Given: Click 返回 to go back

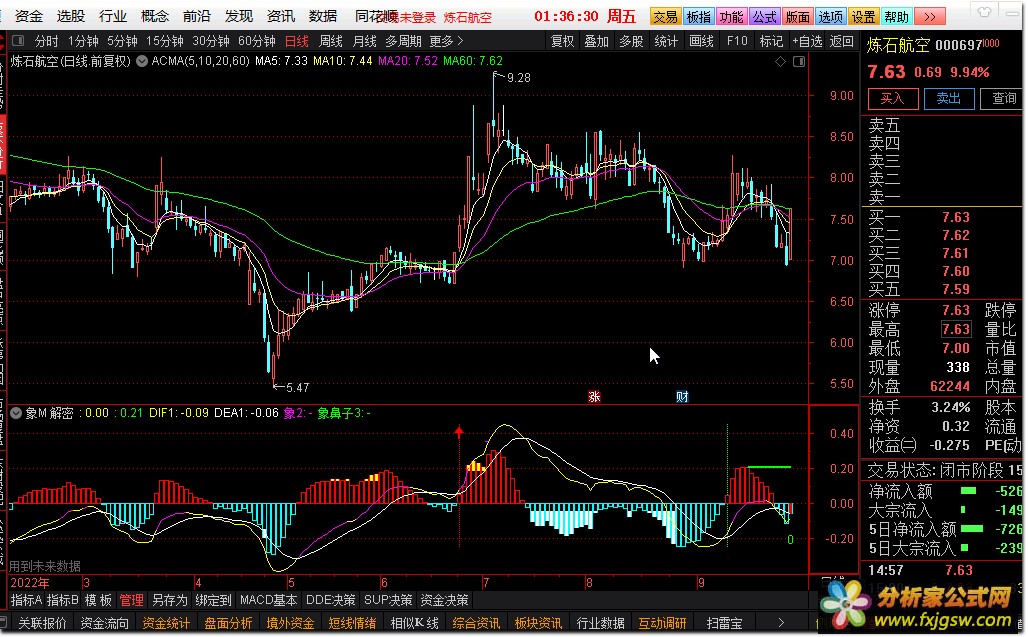Looking at the screenshot, I should 842,41.
